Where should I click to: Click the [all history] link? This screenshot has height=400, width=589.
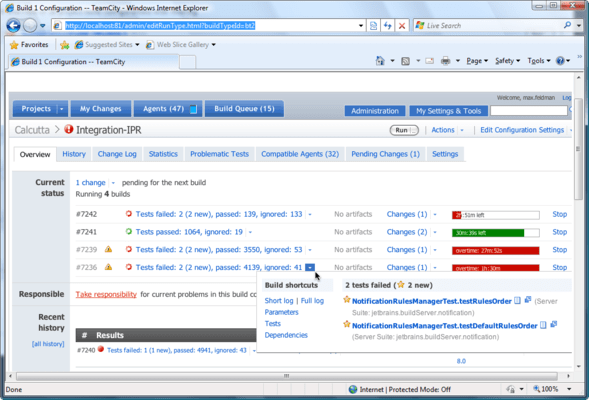(48, 344)
